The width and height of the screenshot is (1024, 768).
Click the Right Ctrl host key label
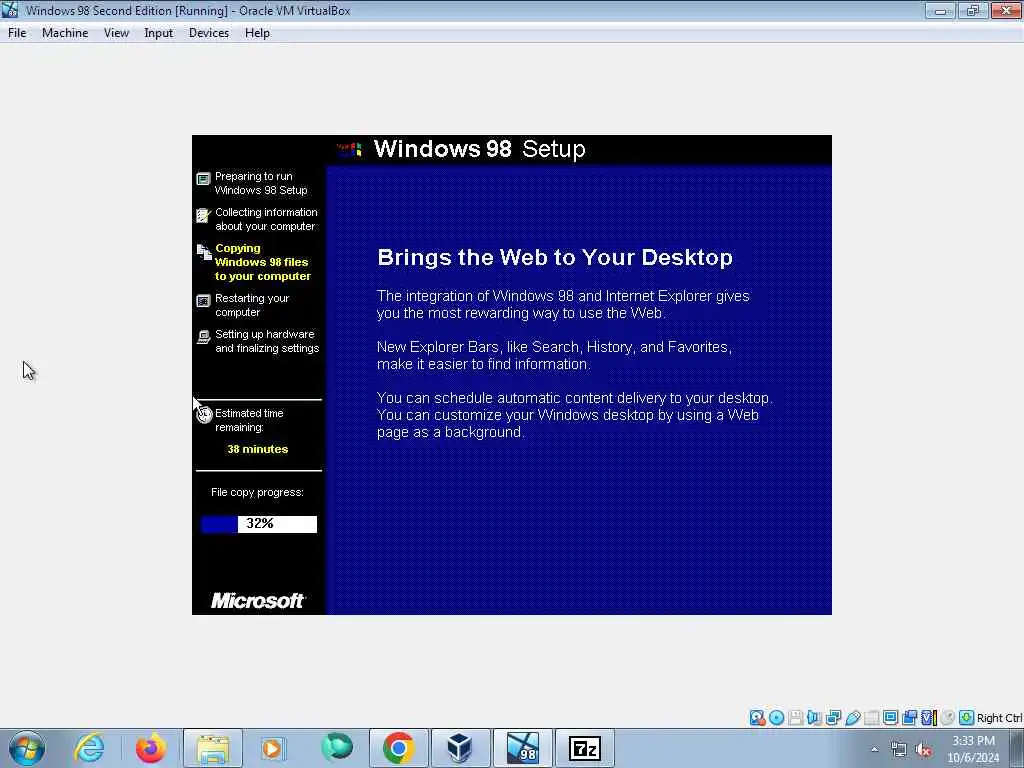coord(1000,718)
